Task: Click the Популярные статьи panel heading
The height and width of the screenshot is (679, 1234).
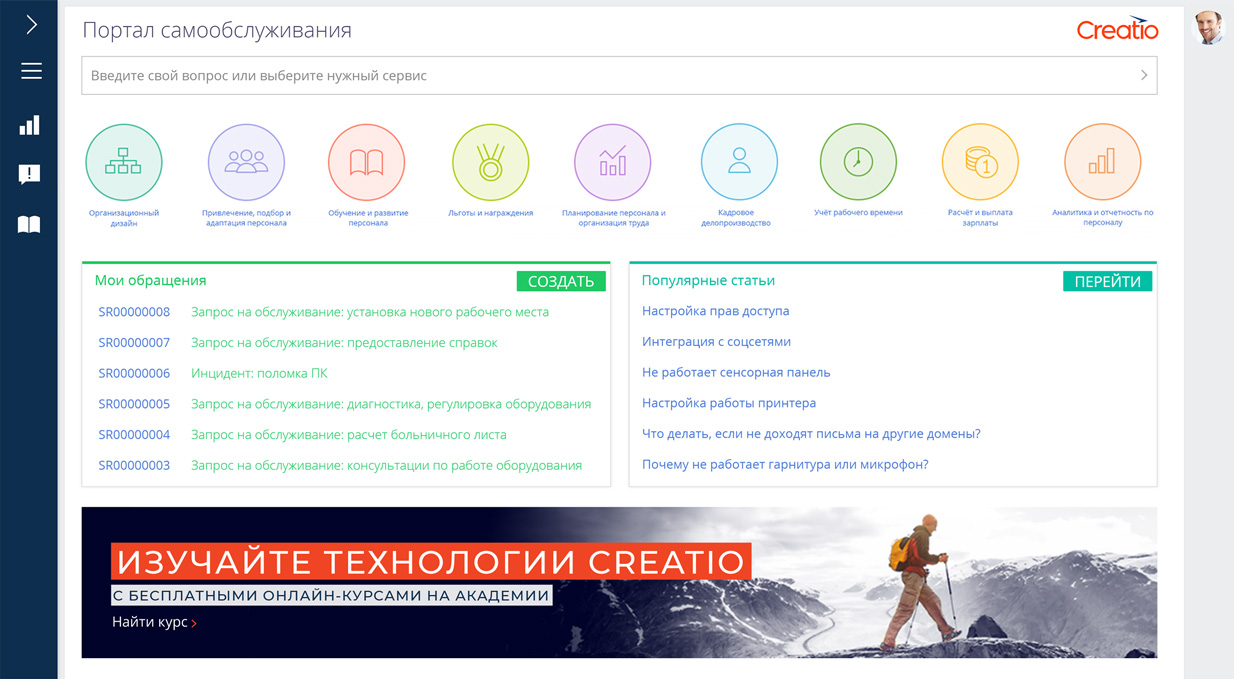Action: click(708, 280)
